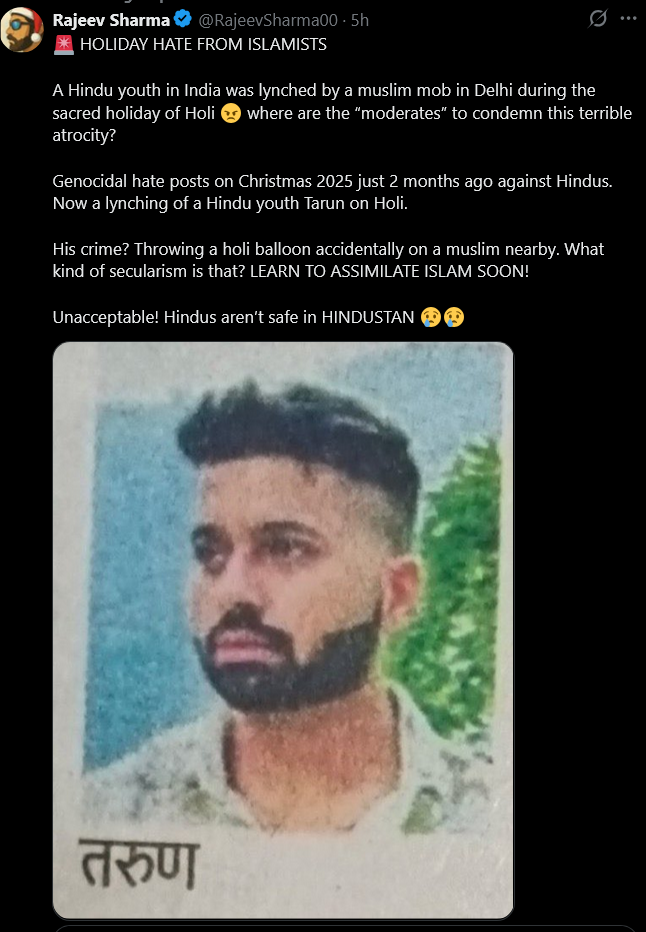The image size is (646, 932).
Task: Click the line starting Genocidal hate posts
Action: tap(332, 181)
